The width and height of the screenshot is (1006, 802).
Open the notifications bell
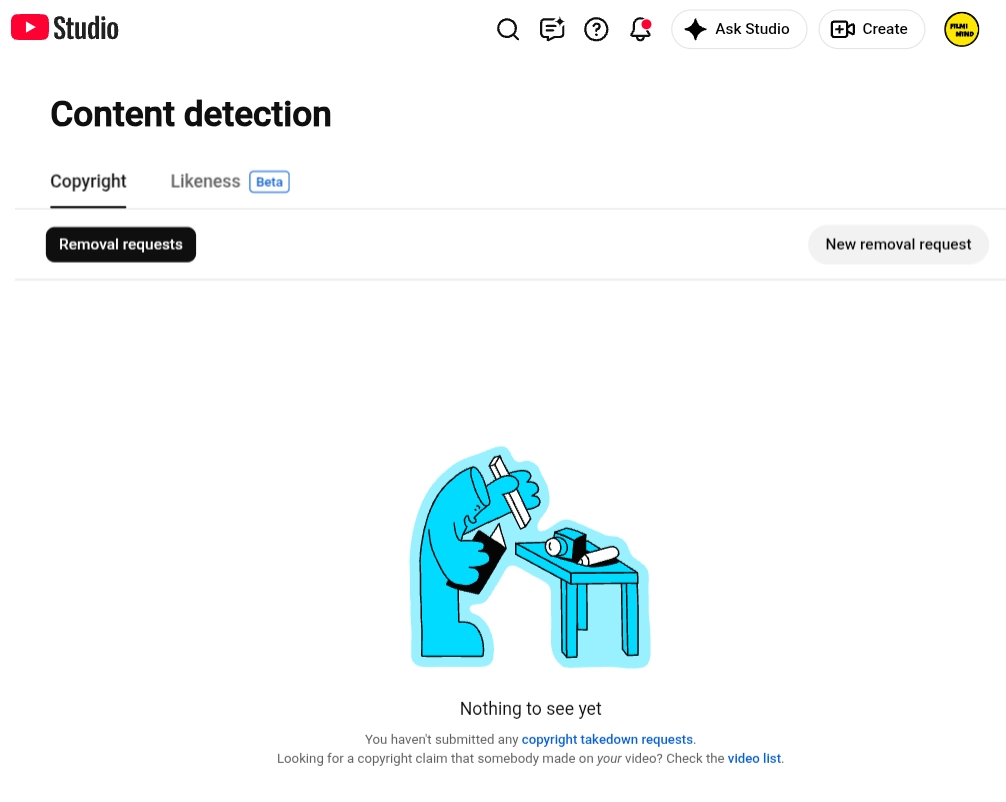tap(640, 29)
